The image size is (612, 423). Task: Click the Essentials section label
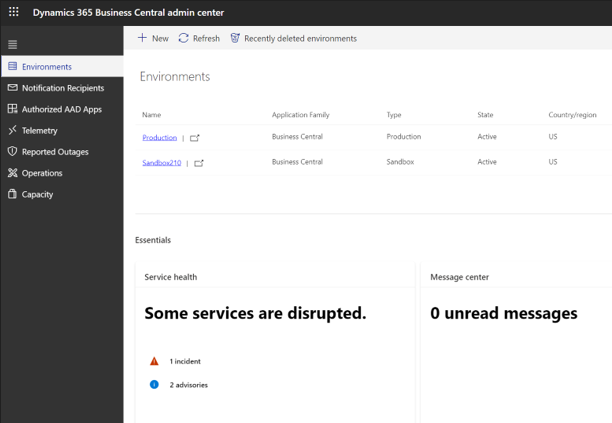pos(153,240)
